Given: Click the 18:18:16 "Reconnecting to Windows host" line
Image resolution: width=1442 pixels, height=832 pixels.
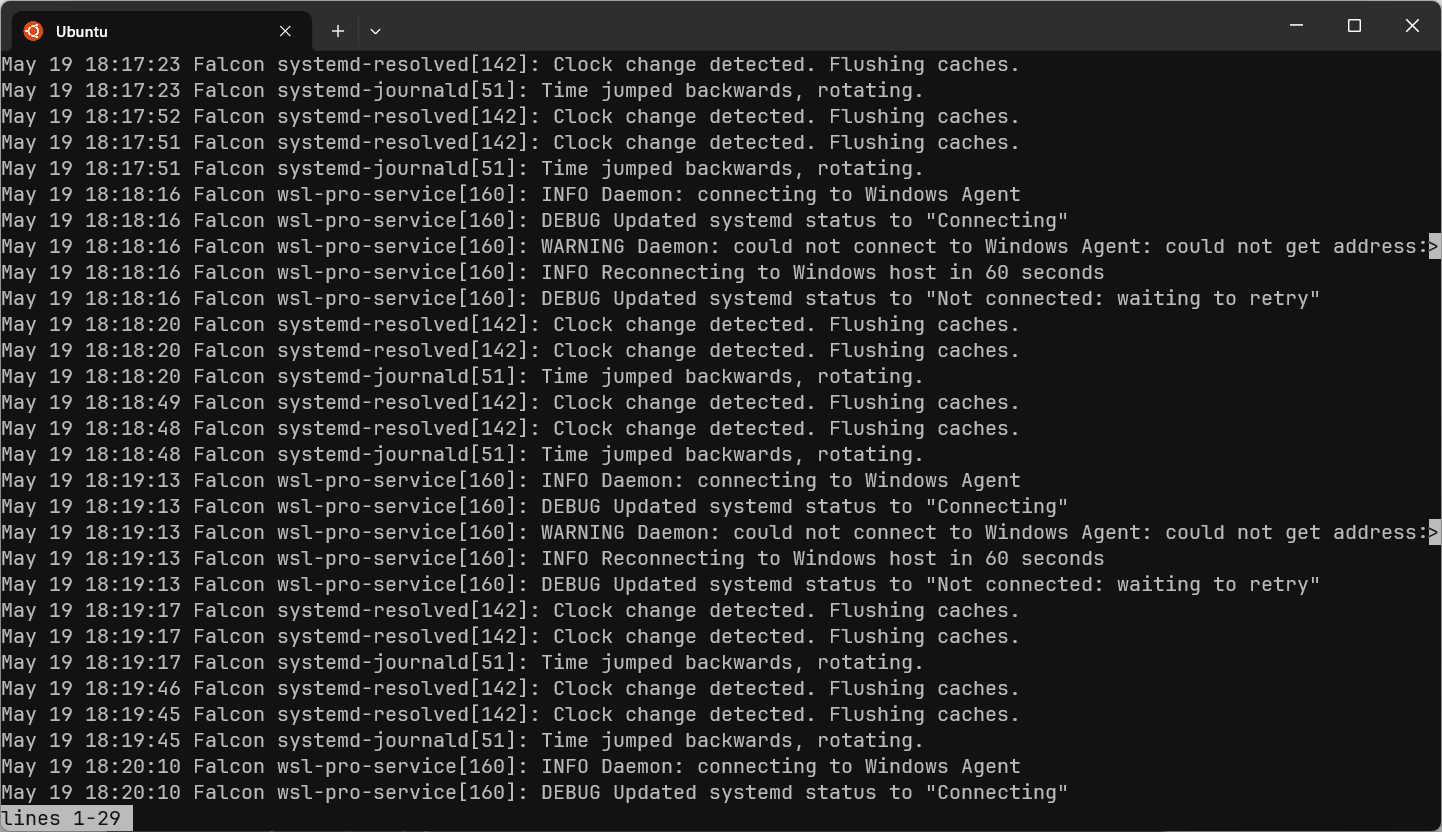Looking at the screenshot, I should coord(553,272).
